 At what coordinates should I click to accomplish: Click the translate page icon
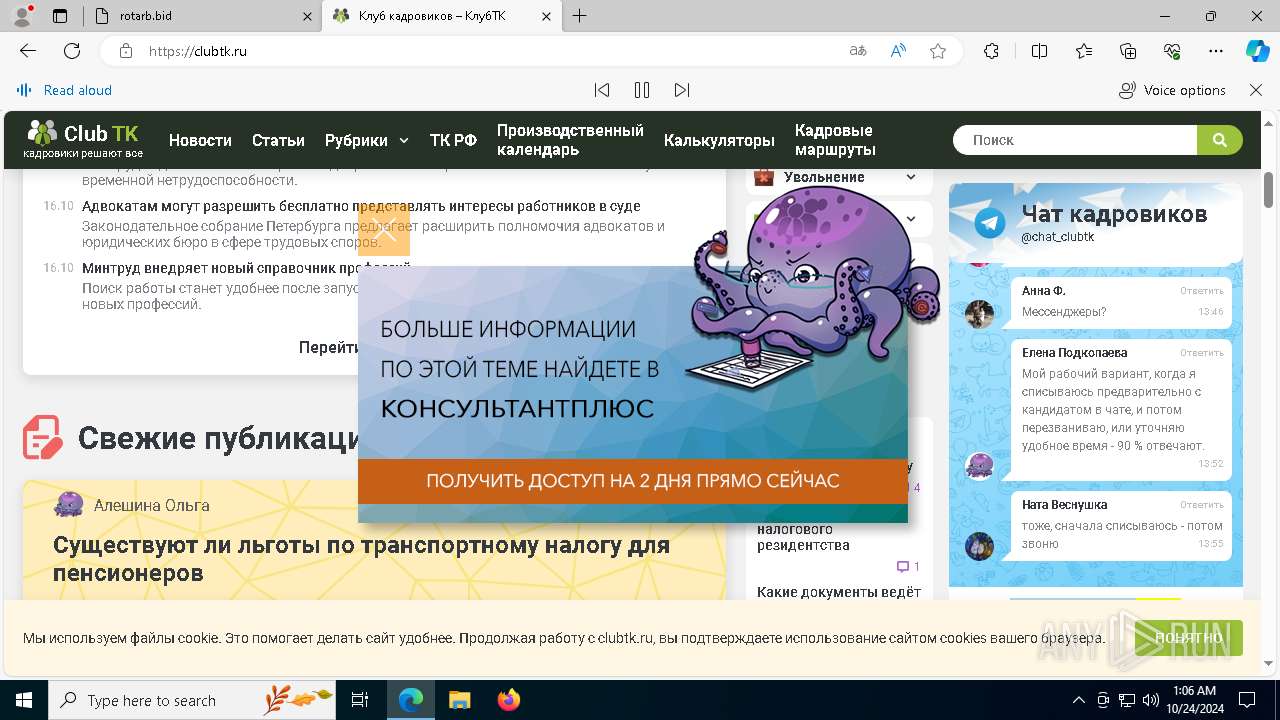pyautogui.click(x=857, y=51)
